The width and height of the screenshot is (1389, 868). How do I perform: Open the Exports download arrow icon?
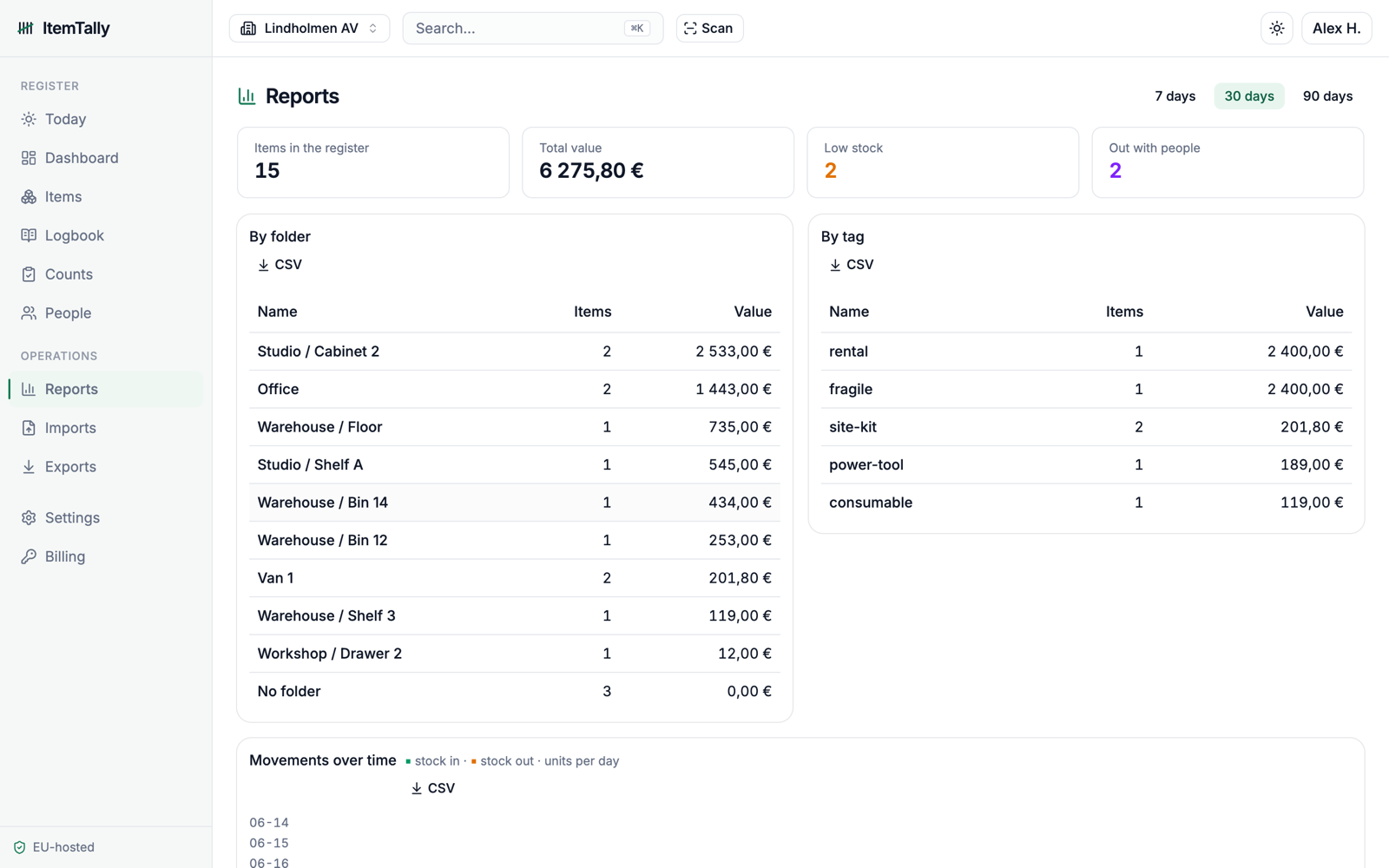[x=29, y=467]
